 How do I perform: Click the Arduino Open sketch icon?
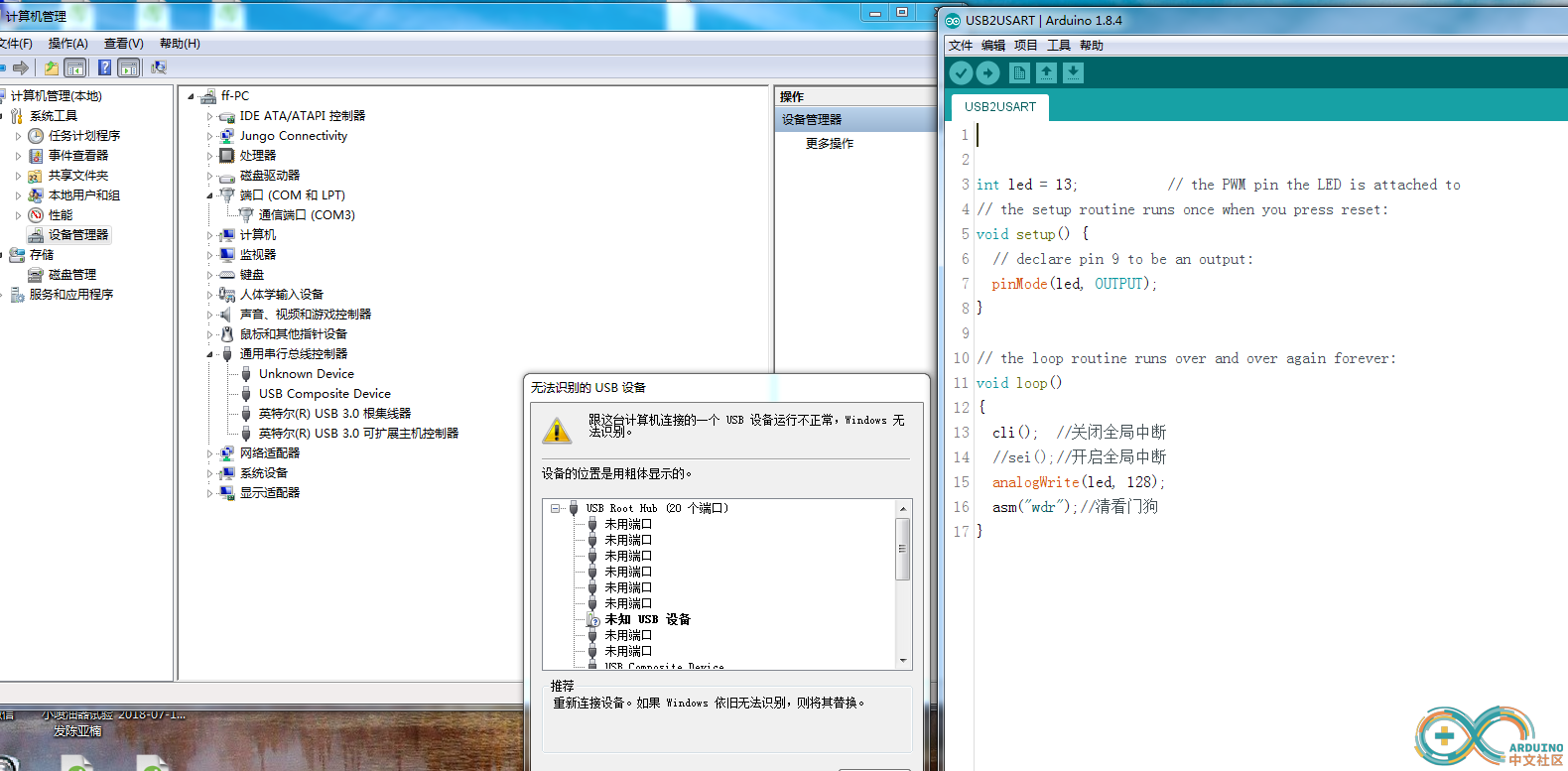pos(1046,72)
